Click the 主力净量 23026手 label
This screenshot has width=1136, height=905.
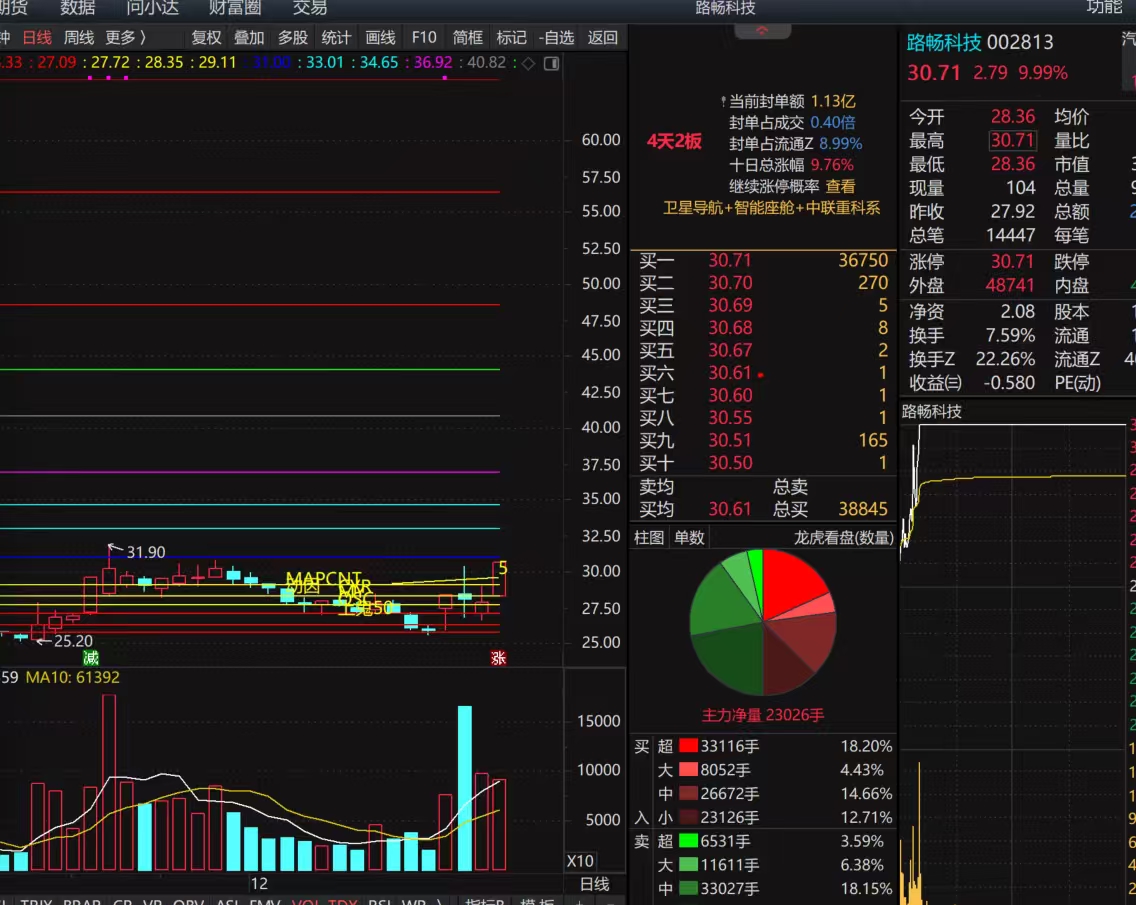tap(763, 715)
